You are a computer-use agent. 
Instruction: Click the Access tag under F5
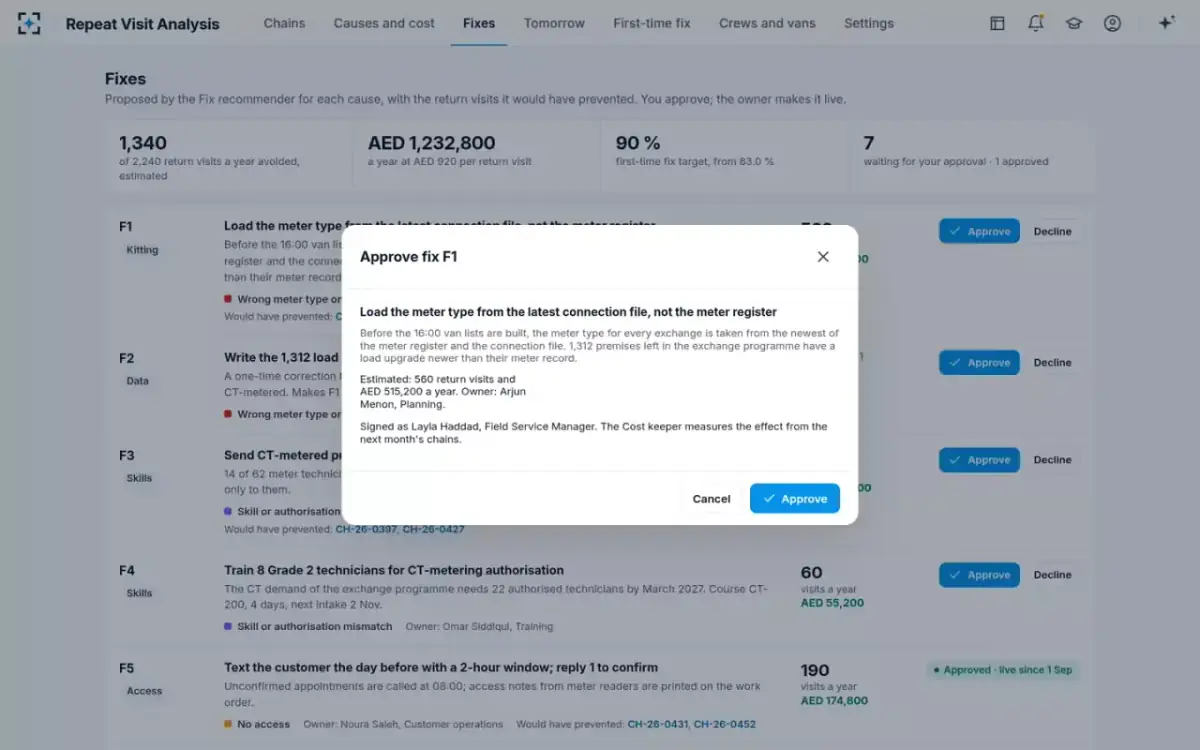[144, 691]
